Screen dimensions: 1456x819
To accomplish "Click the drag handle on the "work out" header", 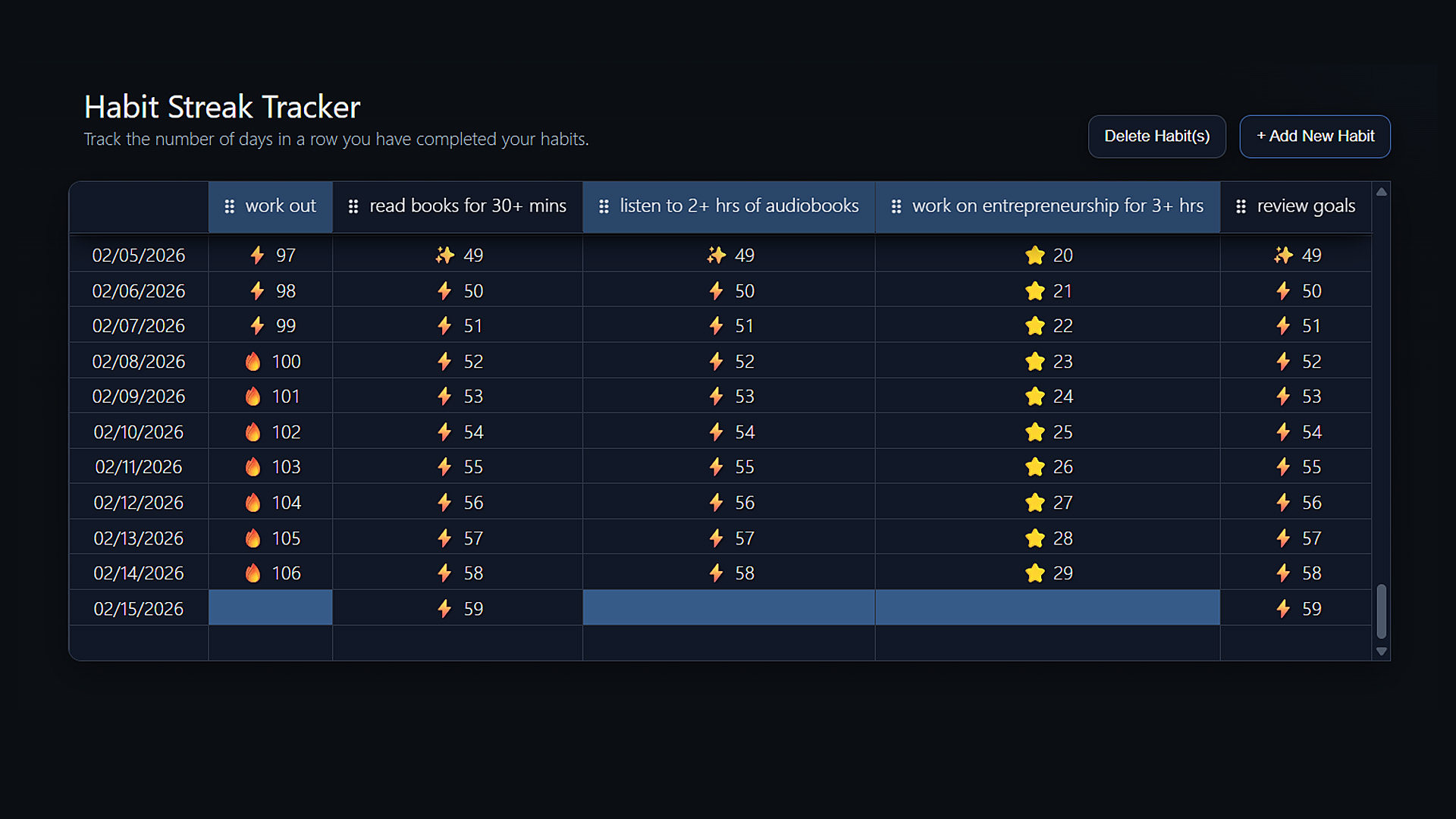I will pyautogui.click(x=230, y=206).
